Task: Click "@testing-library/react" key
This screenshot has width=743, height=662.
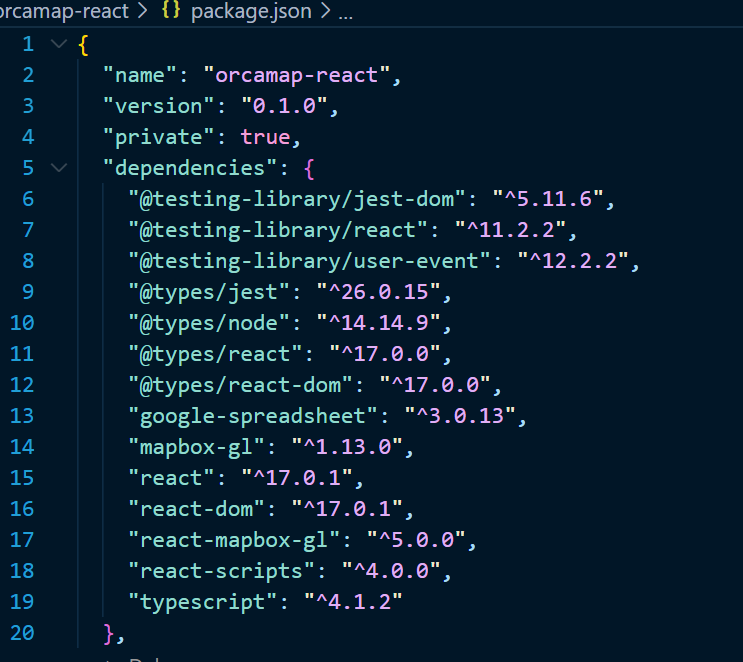Action: coord(278,230)
